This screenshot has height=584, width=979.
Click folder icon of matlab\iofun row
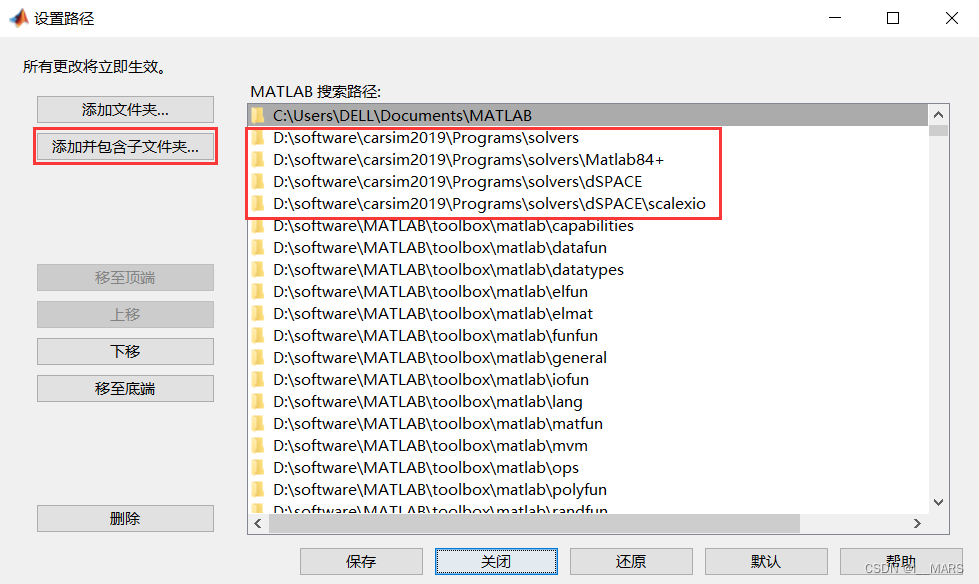click(258, 380)
